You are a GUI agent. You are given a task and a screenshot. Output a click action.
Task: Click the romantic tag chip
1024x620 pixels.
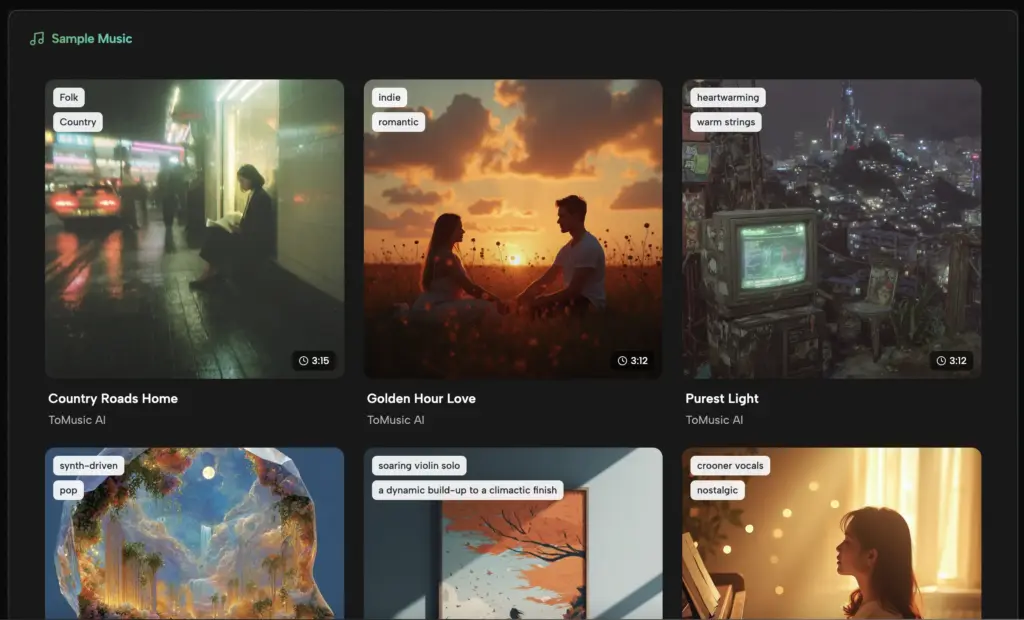click(397, 121)
